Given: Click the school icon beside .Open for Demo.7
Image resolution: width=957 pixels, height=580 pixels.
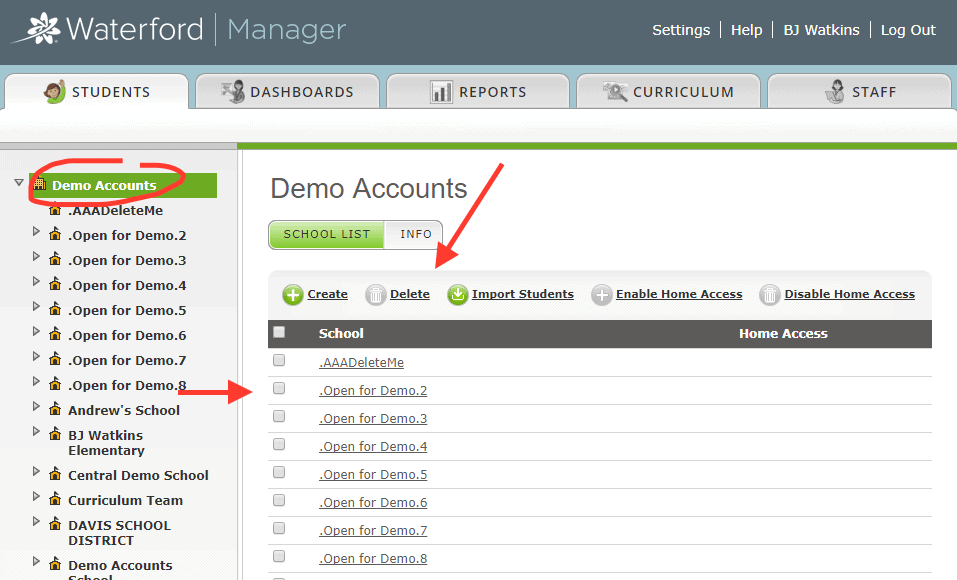Looking at the screenshot, I should coord(55,359).
